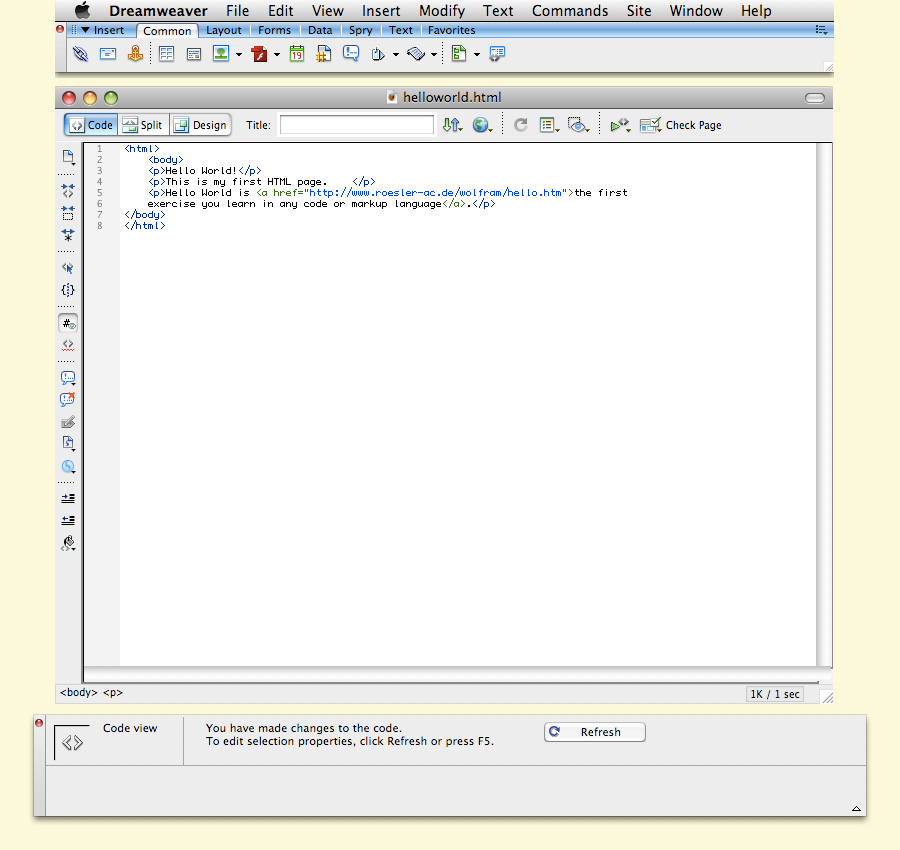900x850 pixels.
Task: Toggle Highlight Invalid Code
Action: (68, 345)
